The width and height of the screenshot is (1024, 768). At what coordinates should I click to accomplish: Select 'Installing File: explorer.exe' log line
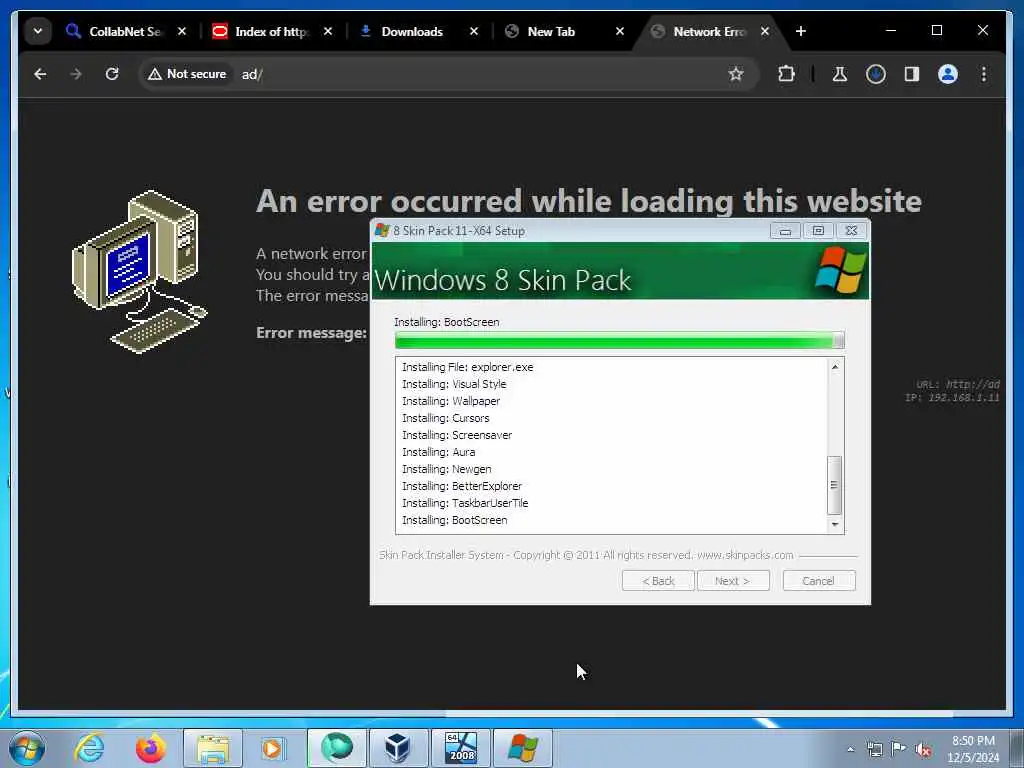click(468, 367)
